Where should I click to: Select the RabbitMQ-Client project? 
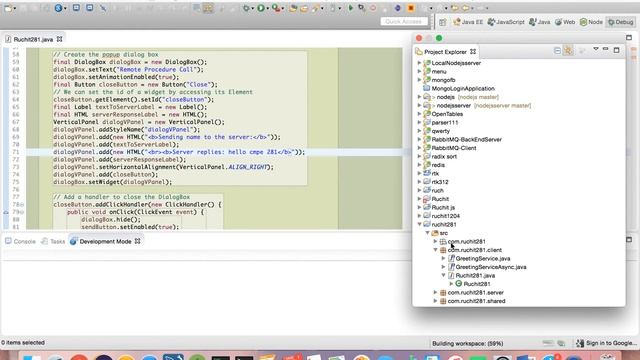click(453, 148)
